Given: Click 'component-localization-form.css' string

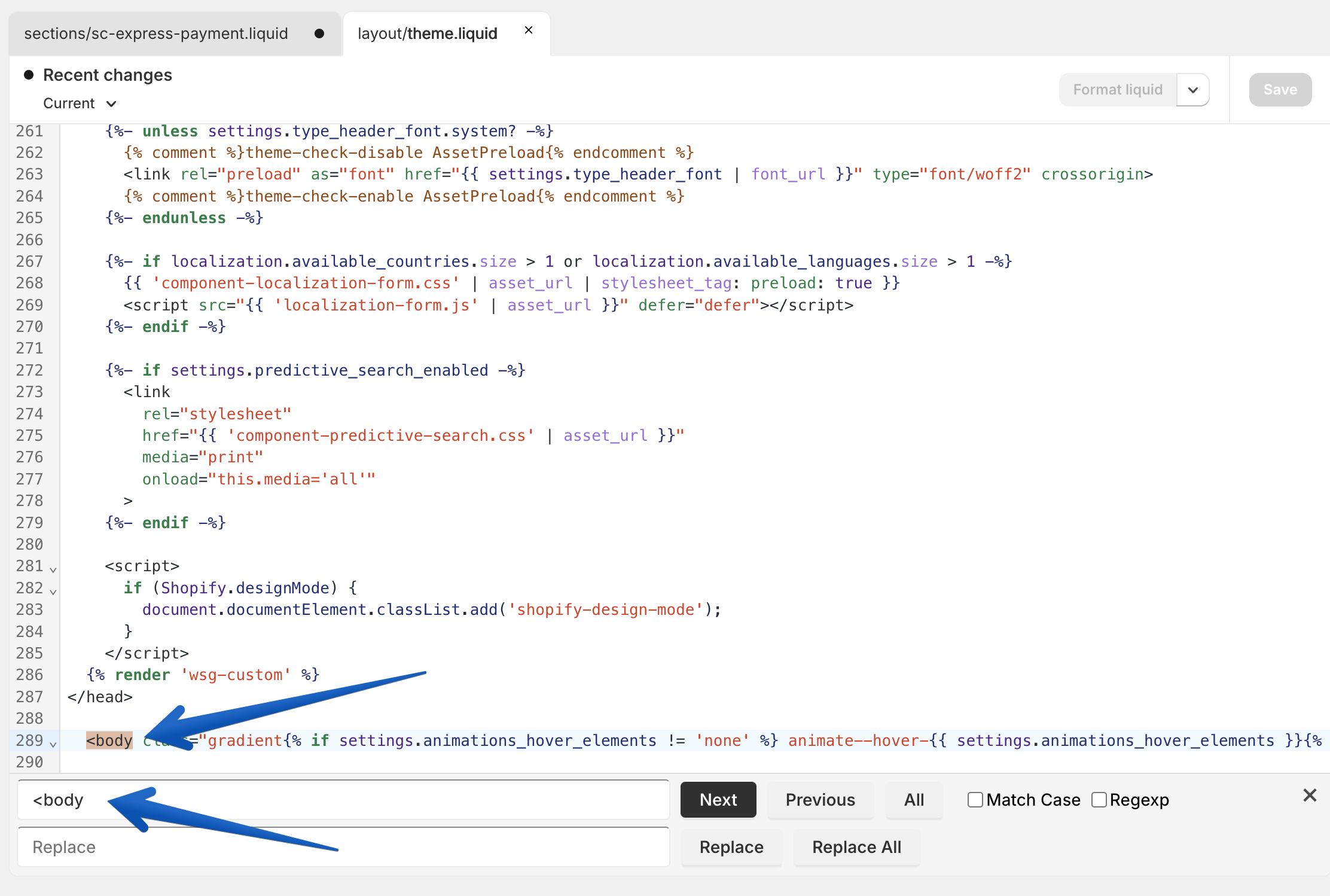Looking at the screenshot, I should (x=306, y=283).
